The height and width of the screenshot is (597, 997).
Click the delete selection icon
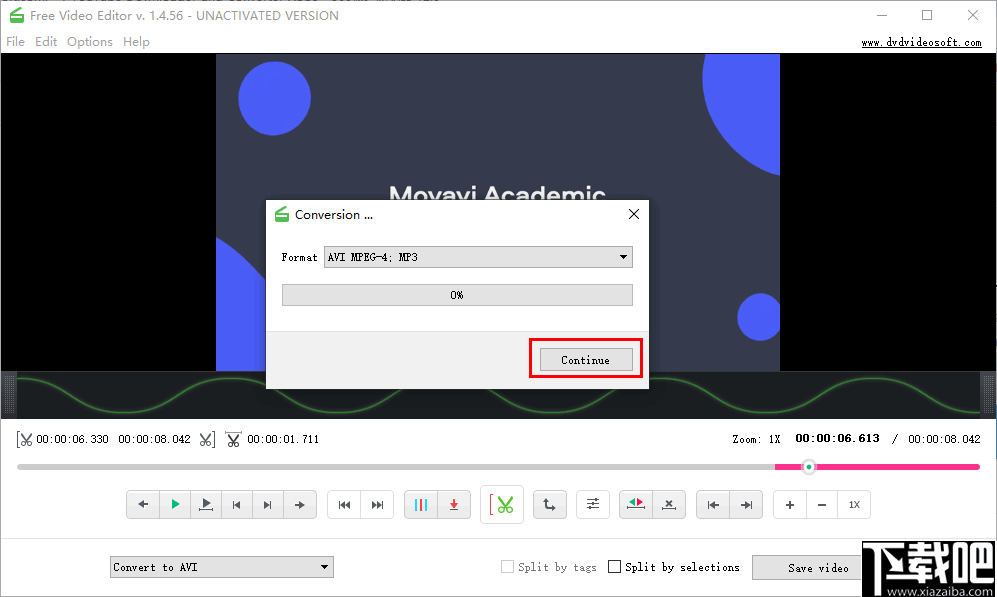pyautogui.click(x=669, y=504)
